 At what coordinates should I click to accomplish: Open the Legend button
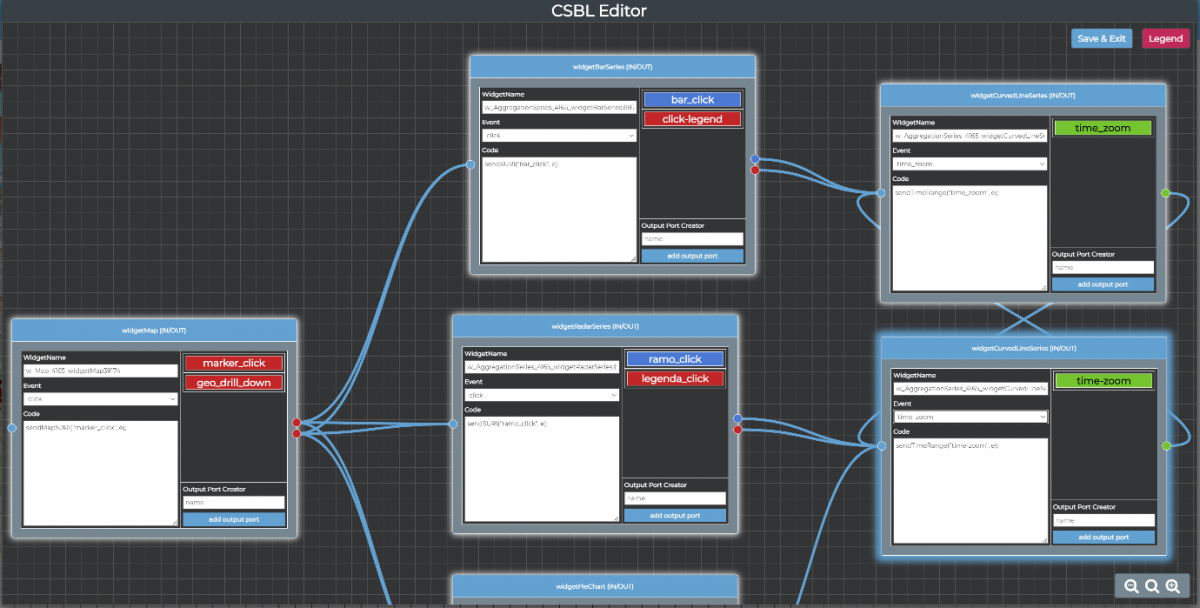point(1165,39)
